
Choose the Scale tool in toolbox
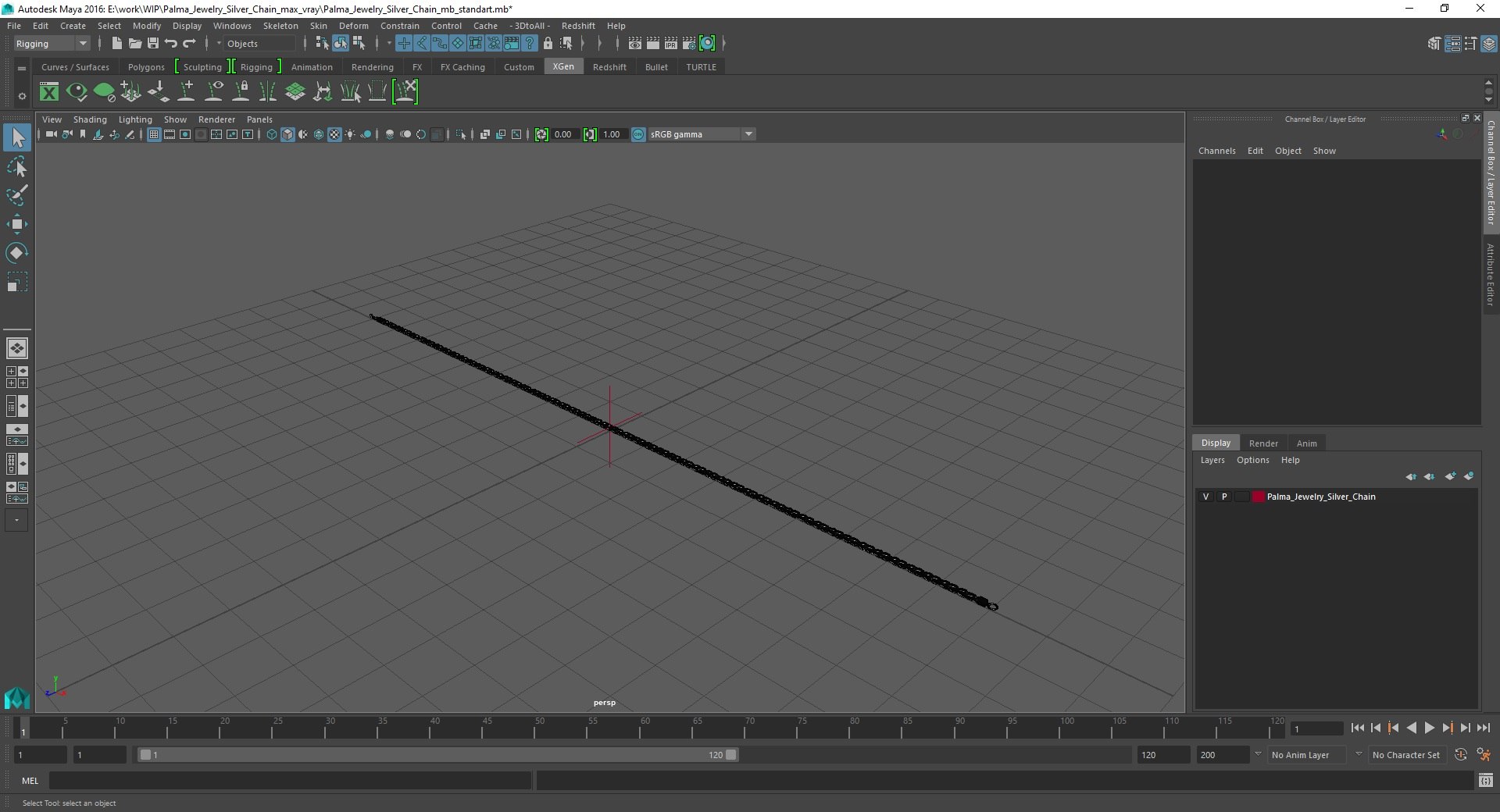coord(17,282)
